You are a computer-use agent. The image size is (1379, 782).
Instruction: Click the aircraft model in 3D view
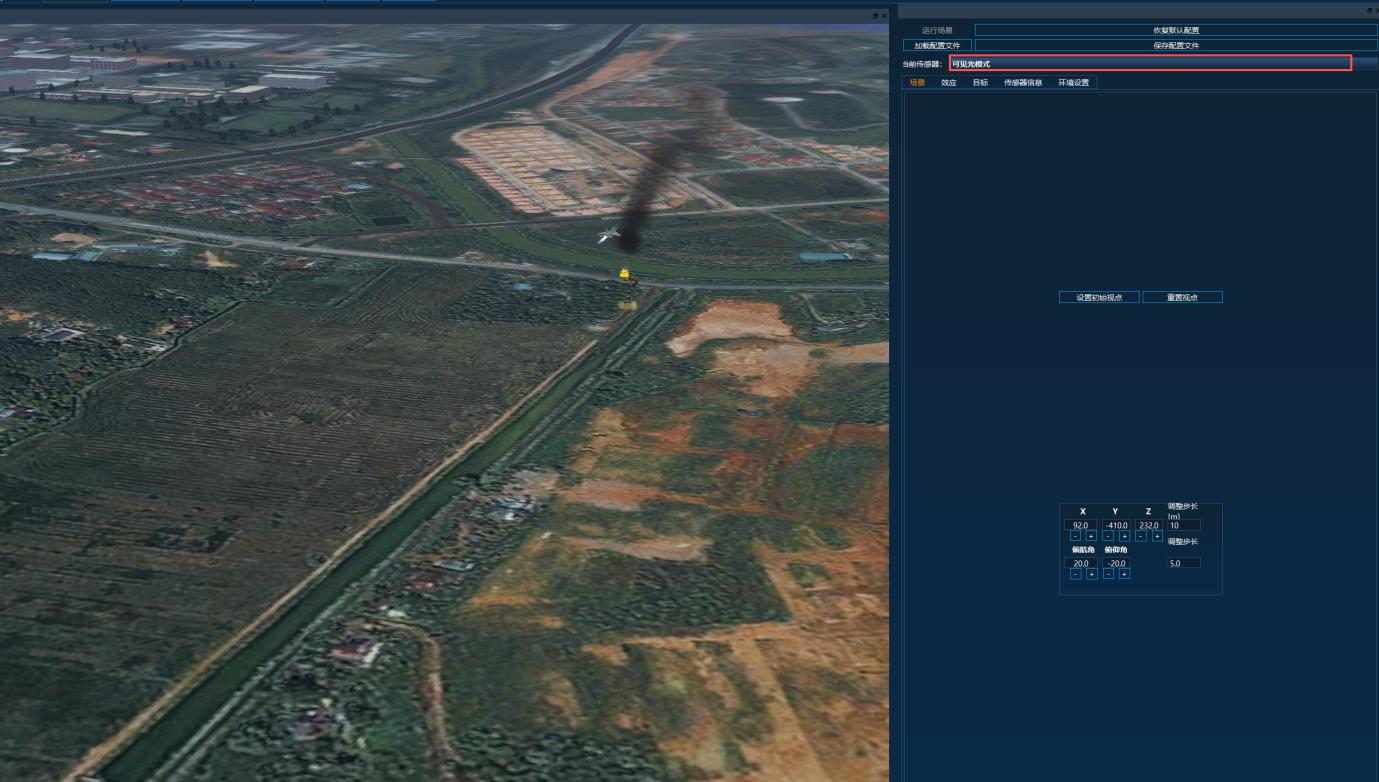[608, 235]
